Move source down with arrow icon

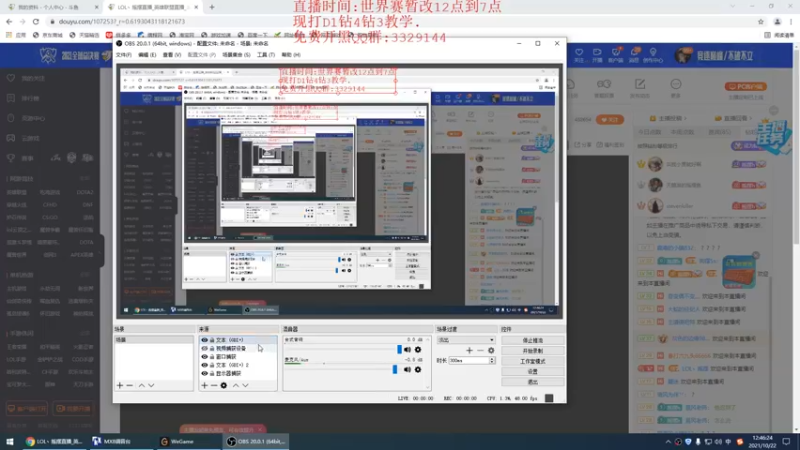(x=245, y=386)
